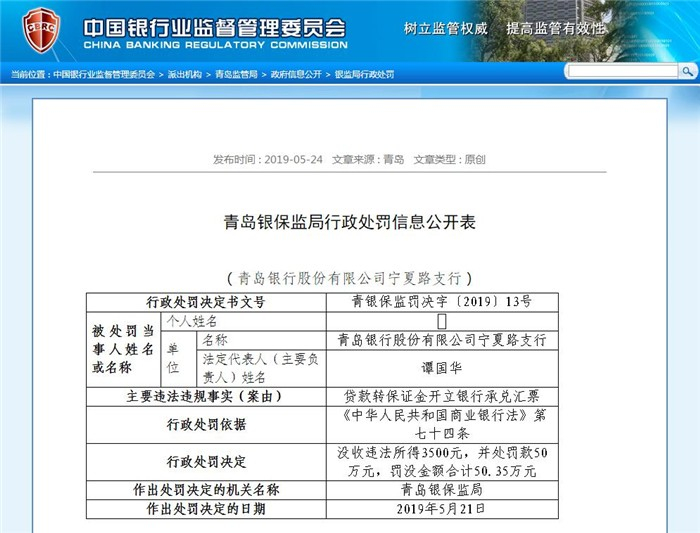
Task: Click the 中国银行业监督管理委员会 site title
Action: tap(215, 28)
